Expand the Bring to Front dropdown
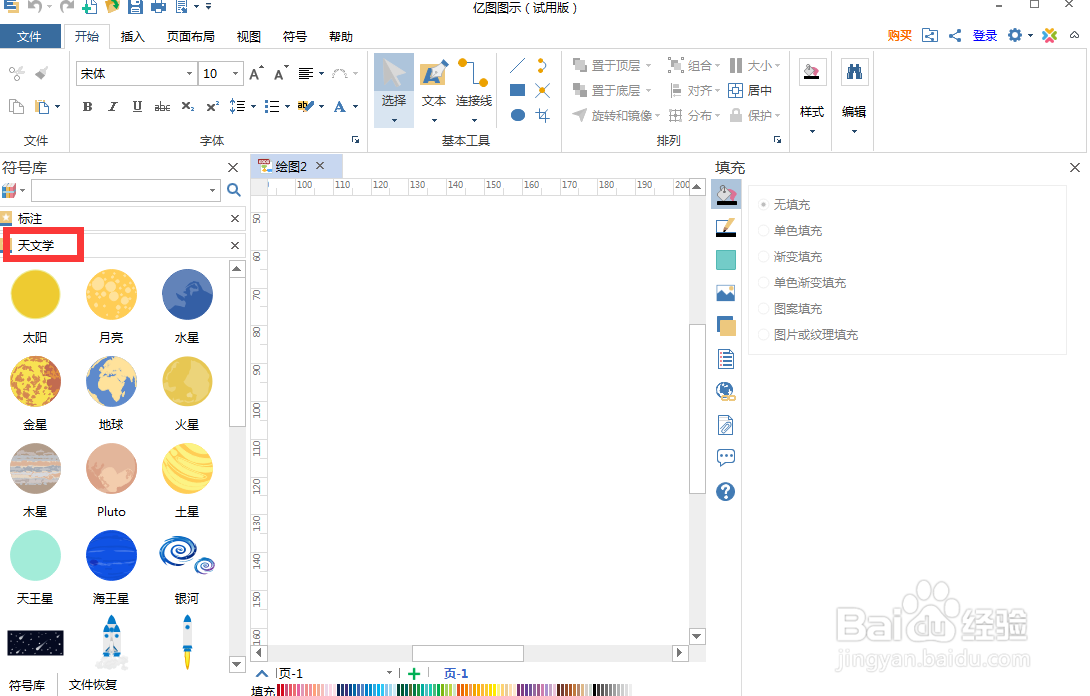 point(648,65)
